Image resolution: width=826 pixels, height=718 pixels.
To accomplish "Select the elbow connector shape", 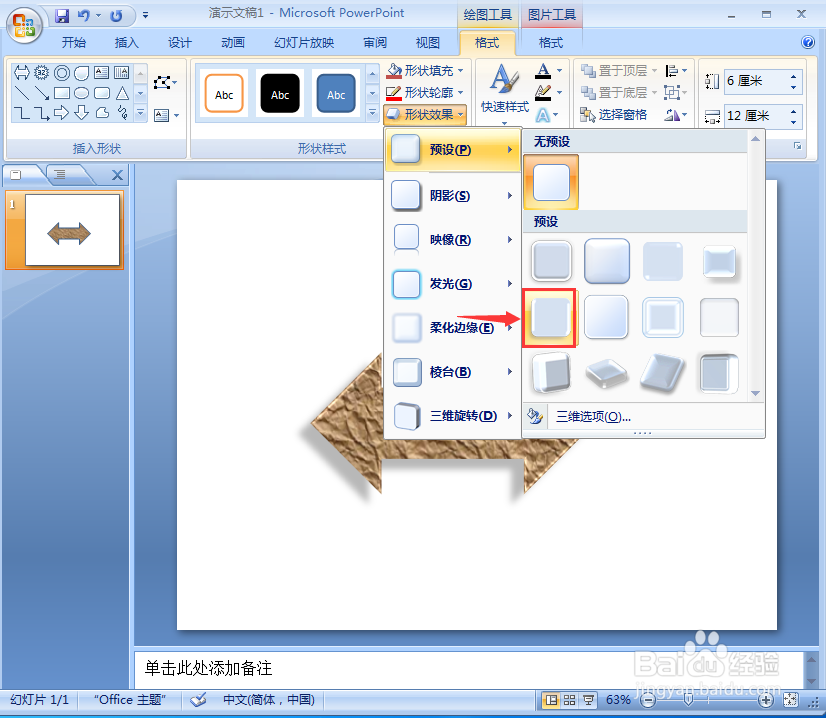I will [22, 112].
